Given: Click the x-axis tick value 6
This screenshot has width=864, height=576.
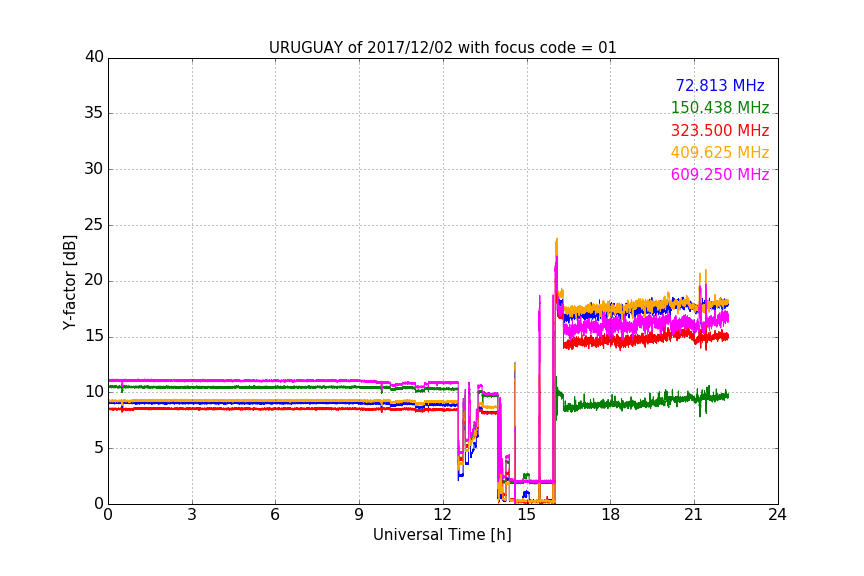Looking at the screenshot, I should [x=276, y=515].
